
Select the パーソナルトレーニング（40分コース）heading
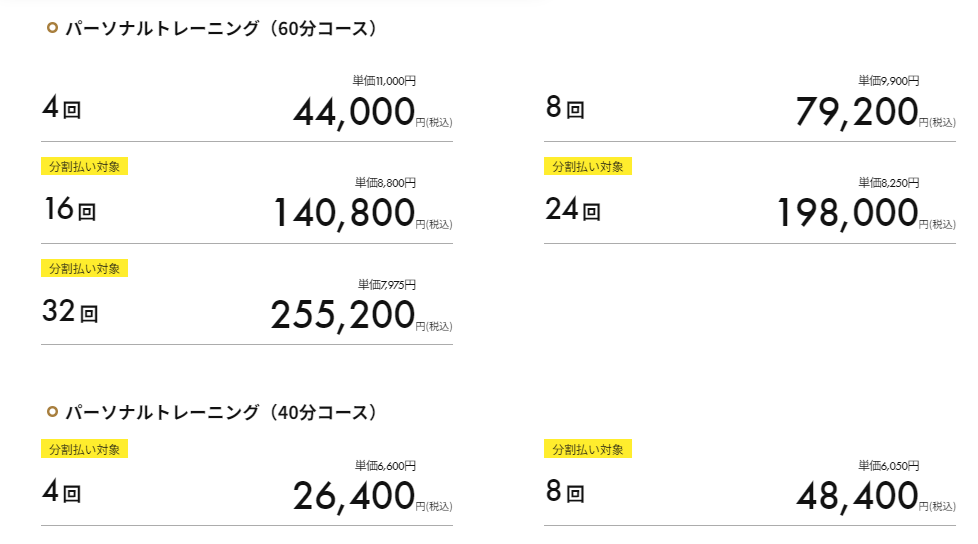[221, 412]
